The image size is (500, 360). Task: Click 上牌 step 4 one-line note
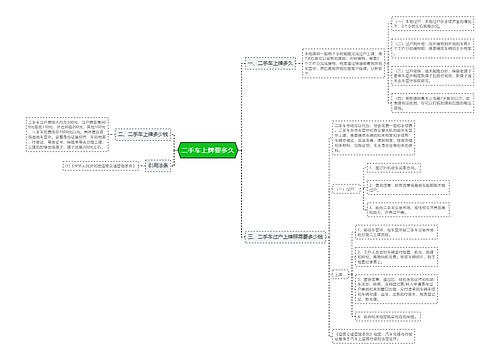click(388, 316)
